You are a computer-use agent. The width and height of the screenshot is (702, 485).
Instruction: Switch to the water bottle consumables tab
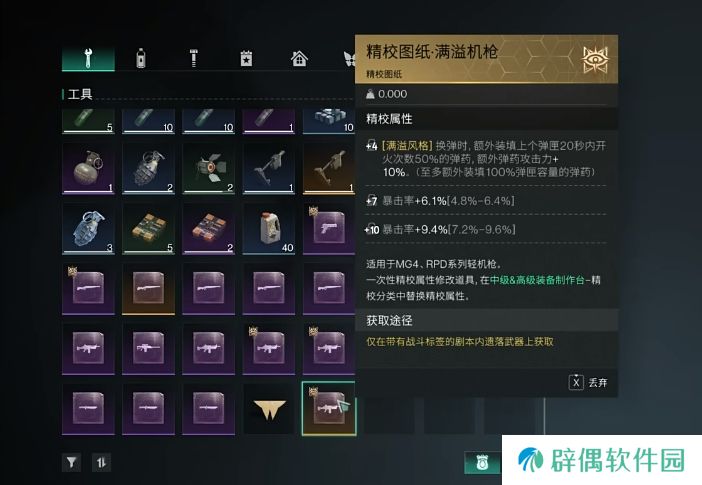141,58
